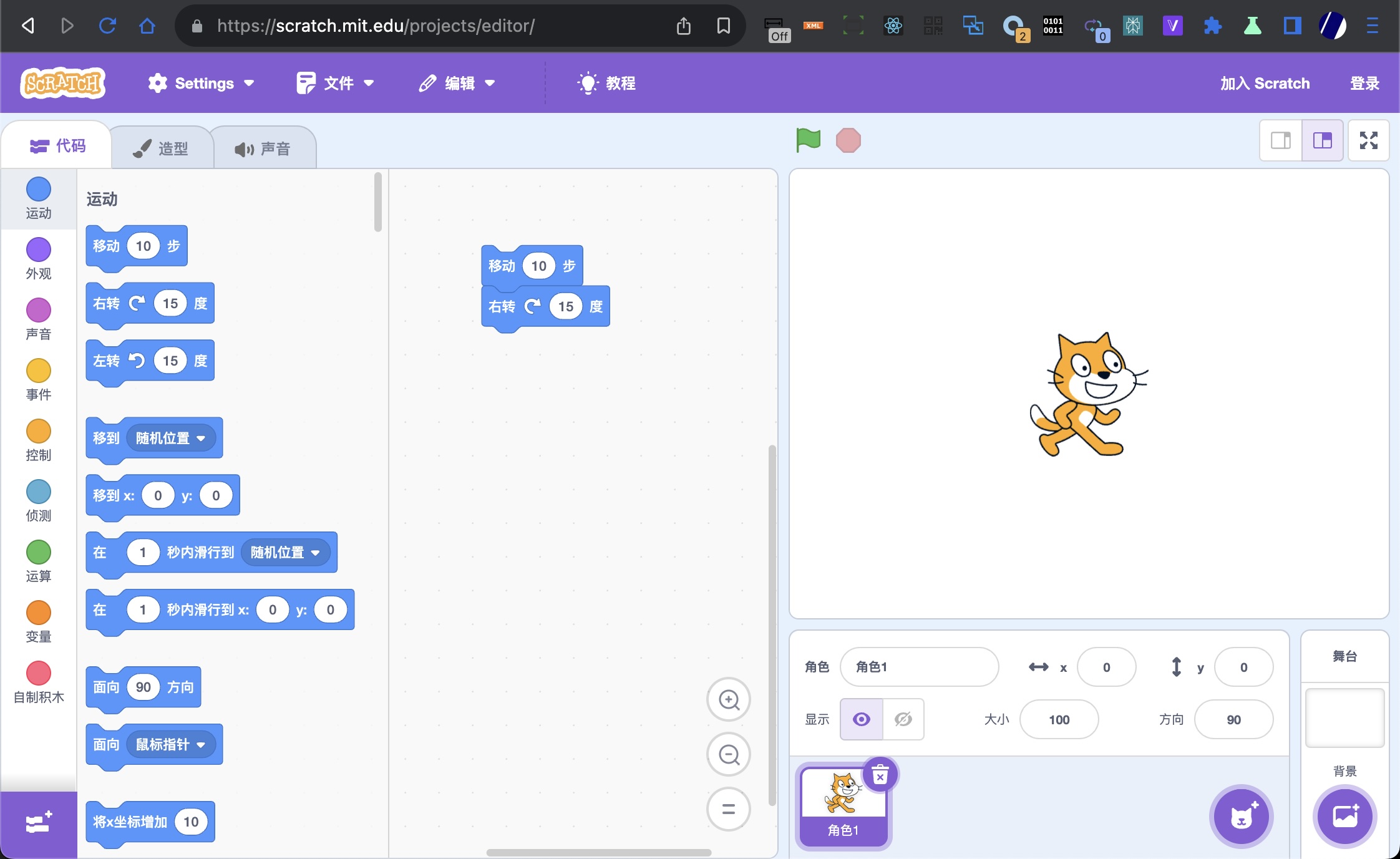Zoom in the code workspace

(729, 700)
